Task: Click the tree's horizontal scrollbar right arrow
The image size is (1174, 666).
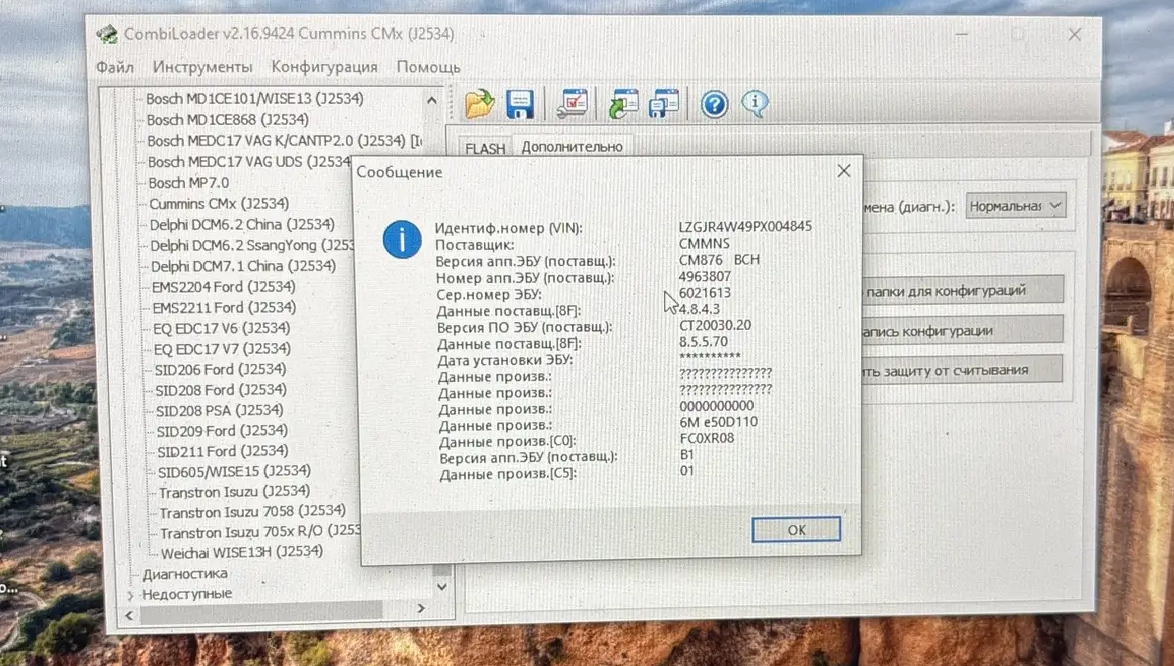Action: [422, 608]
